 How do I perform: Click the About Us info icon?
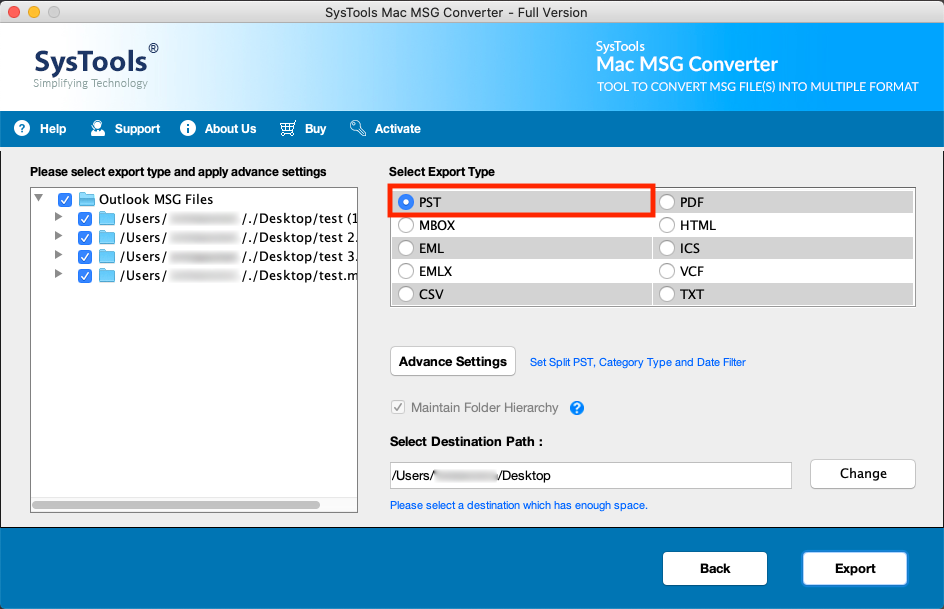click(188, 128)
